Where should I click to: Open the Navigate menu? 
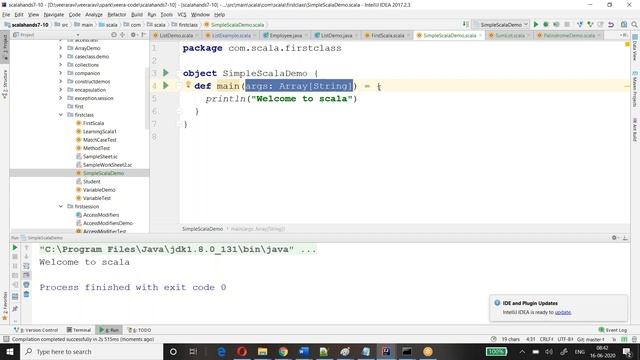pyautogui.click(x=54, y=14)
